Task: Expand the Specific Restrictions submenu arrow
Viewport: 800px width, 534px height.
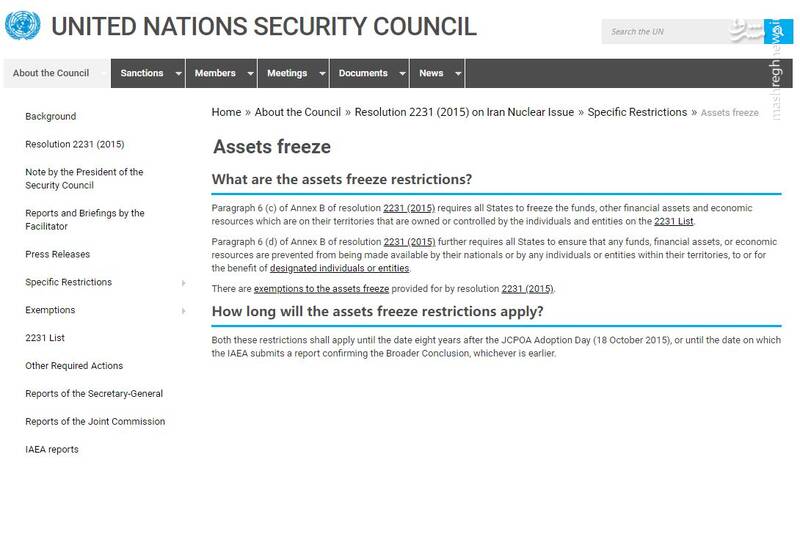Action: 184,283
